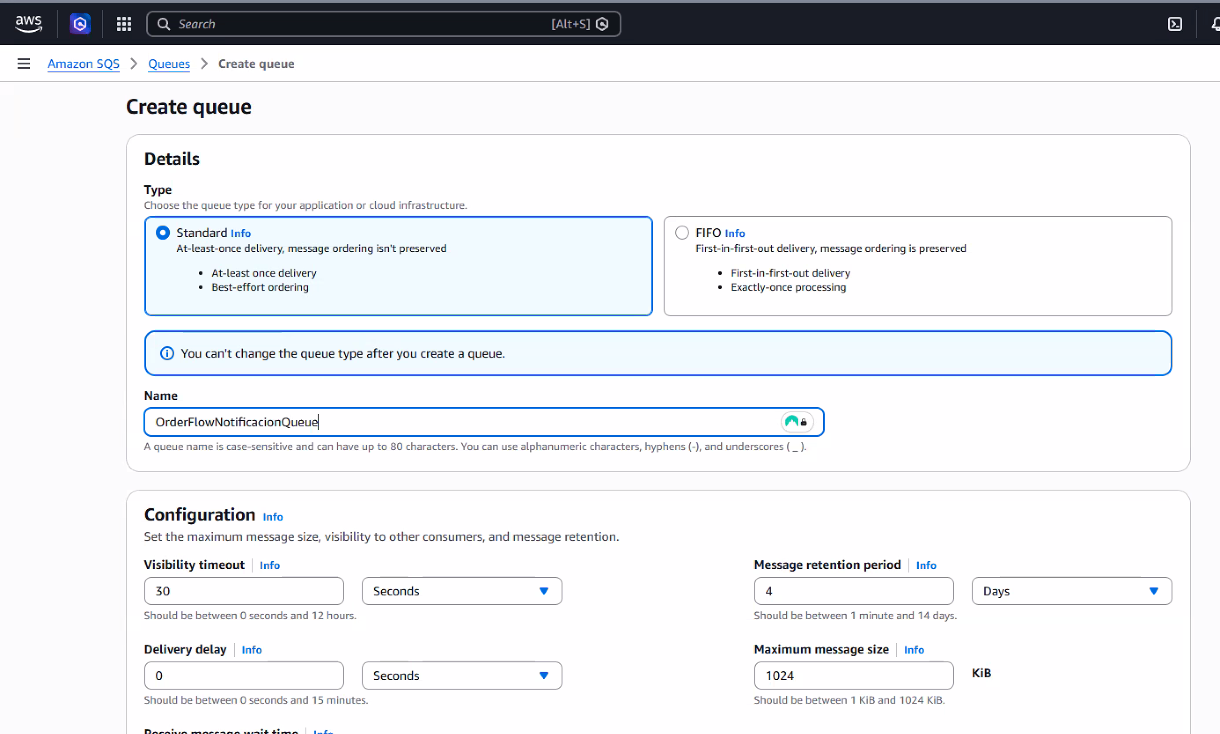Click 'First-in-first-out delivery' bullet text
1220x734 pixels.
pos(790,273)
